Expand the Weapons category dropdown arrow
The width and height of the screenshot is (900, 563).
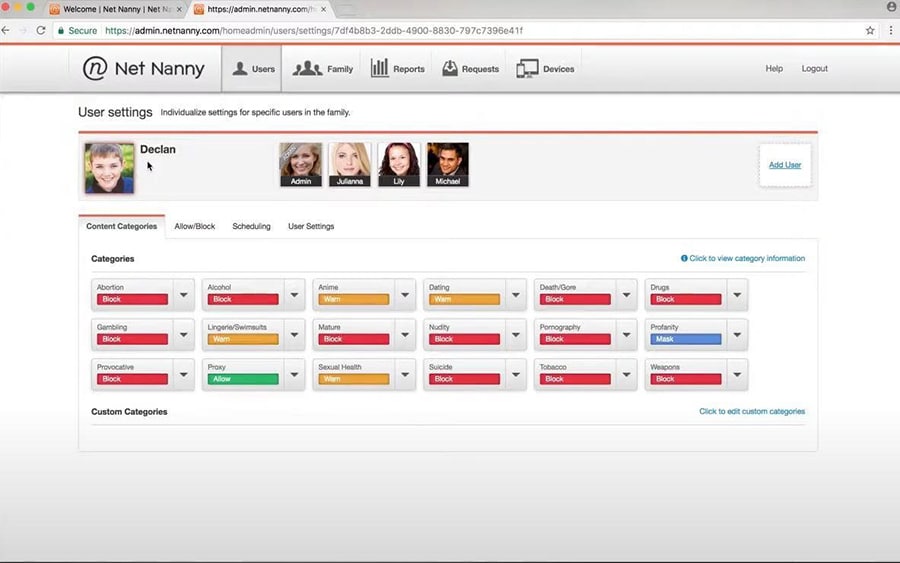pyautogui.click(x=737, y=375)
